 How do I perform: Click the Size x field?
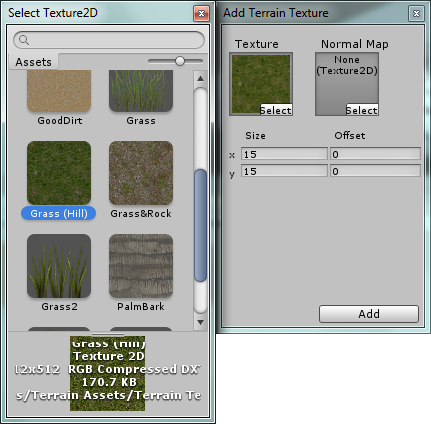(284, 154)
